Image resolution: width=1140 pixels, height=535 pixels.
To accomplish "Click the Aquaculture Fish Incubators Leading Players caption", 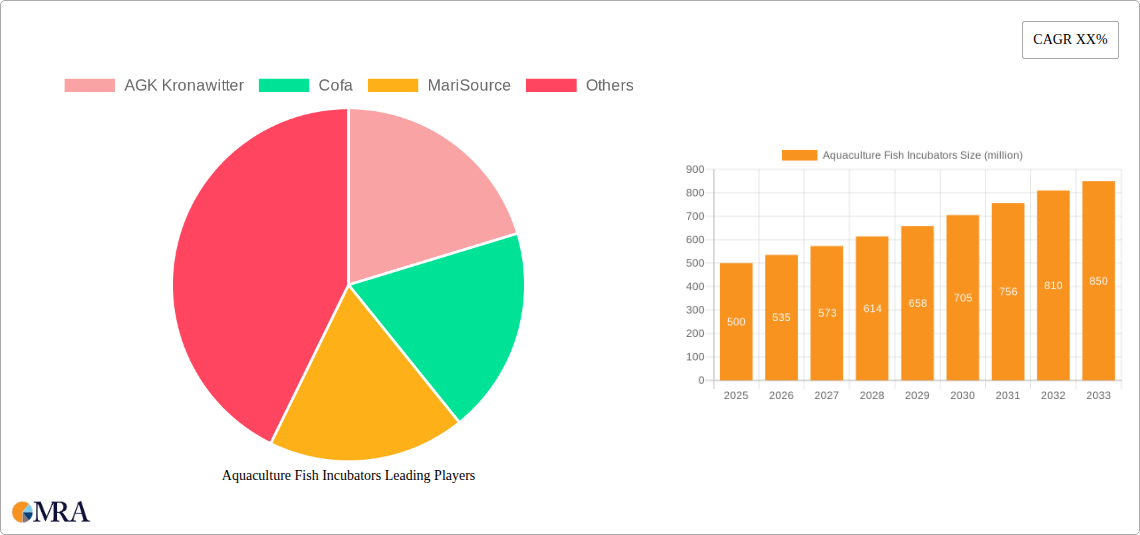I will (x=348, y=476).
